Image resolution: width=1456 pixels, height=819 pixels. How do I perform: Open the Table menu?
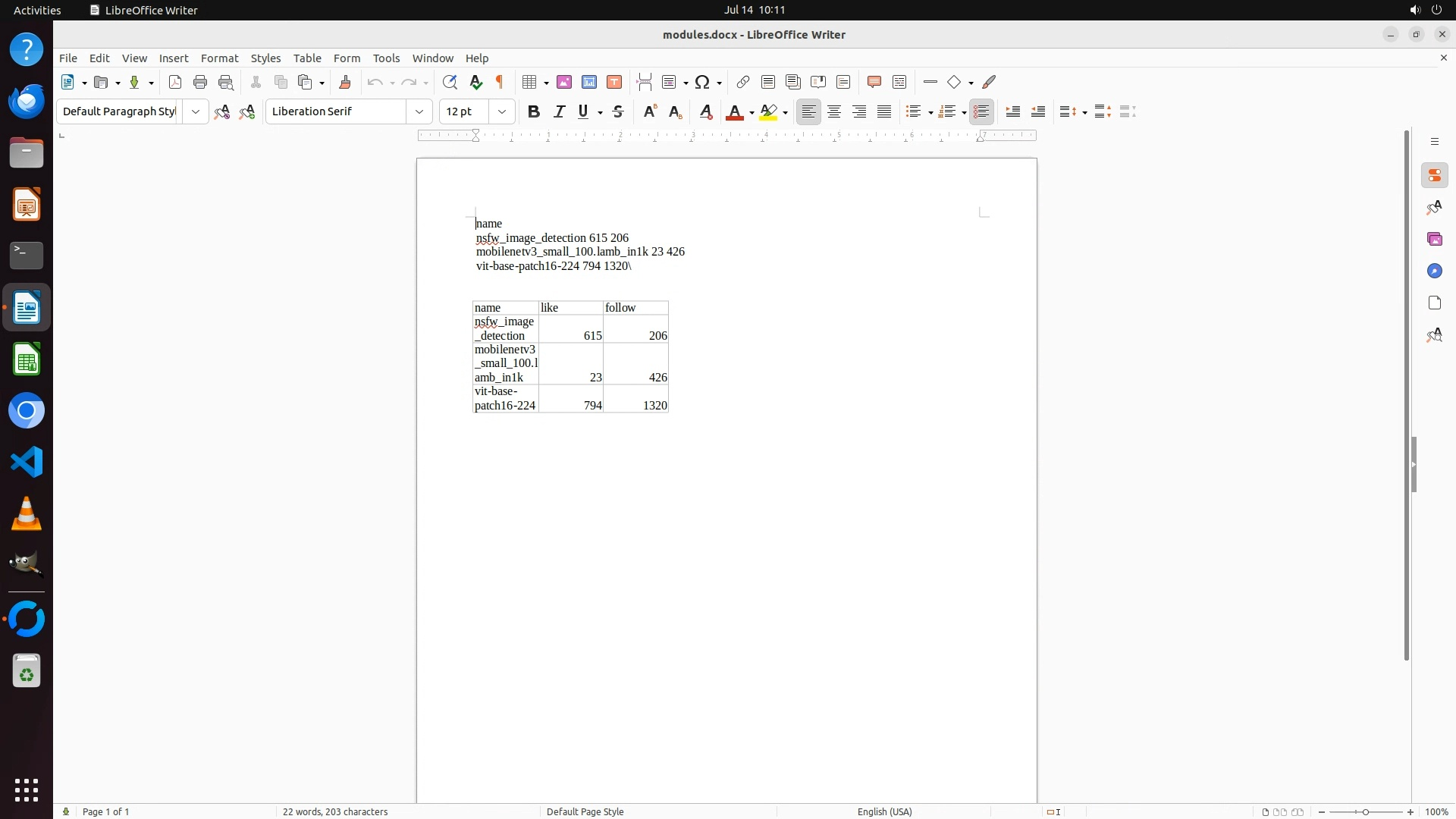(307, 58)
